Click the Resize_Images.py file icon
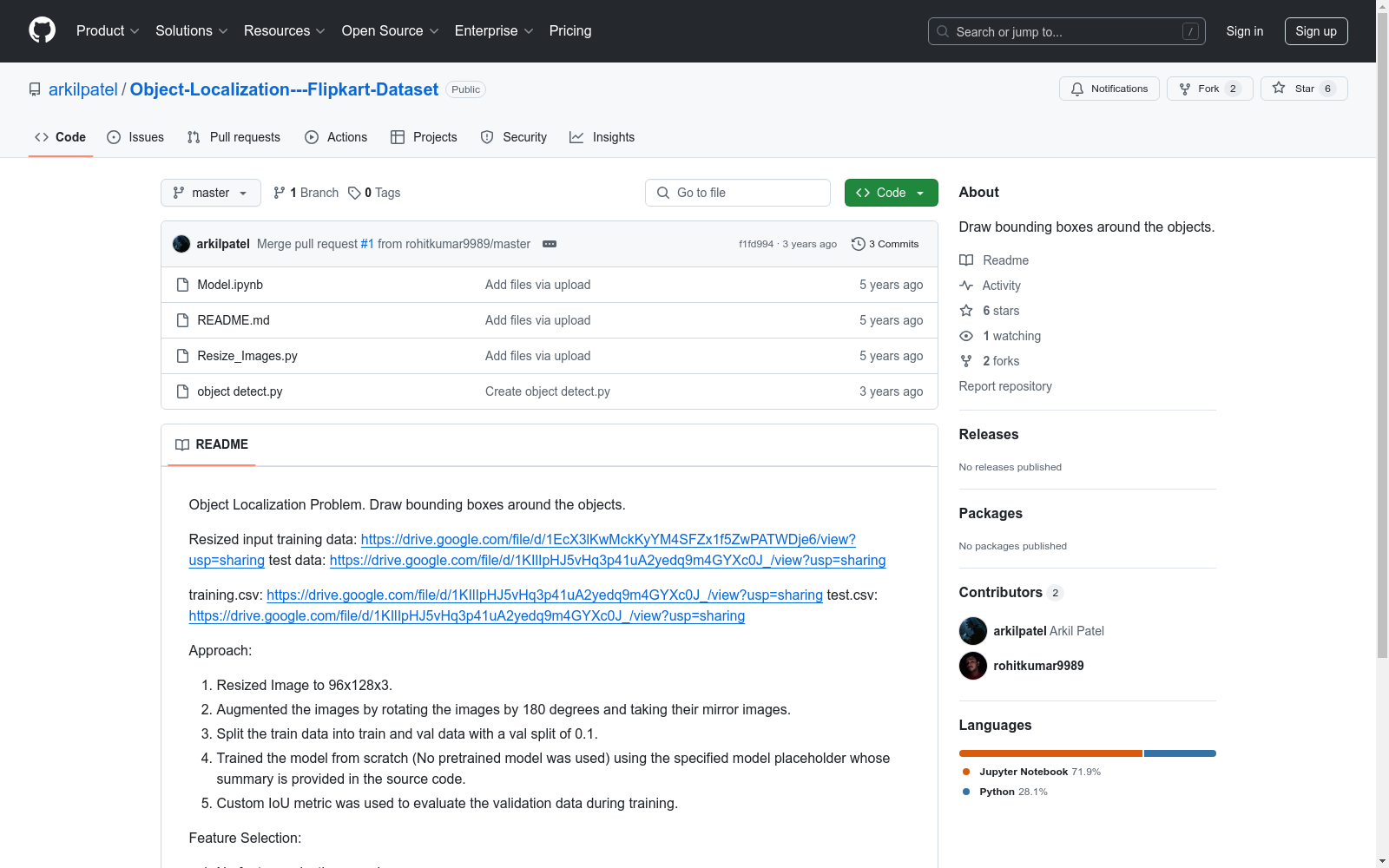 tap(182, 356)
